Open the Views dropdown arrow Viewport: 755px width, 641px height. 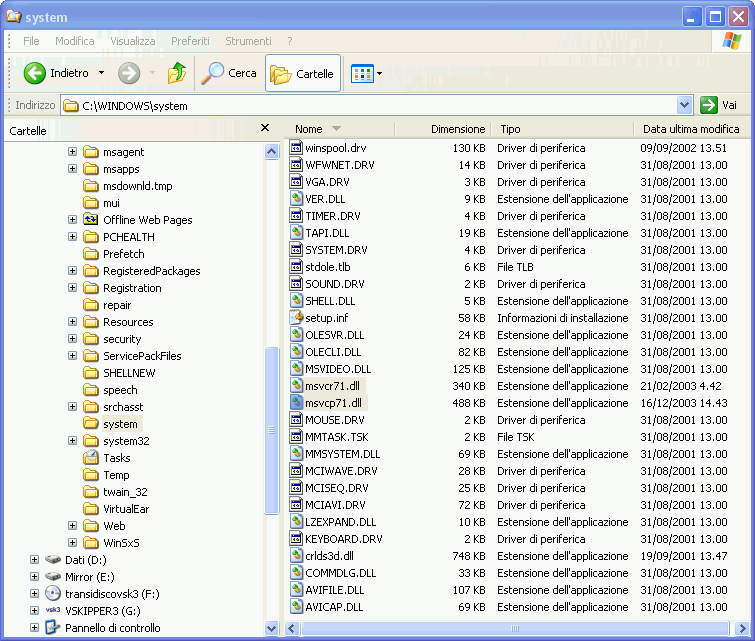(x=379, y=74)
